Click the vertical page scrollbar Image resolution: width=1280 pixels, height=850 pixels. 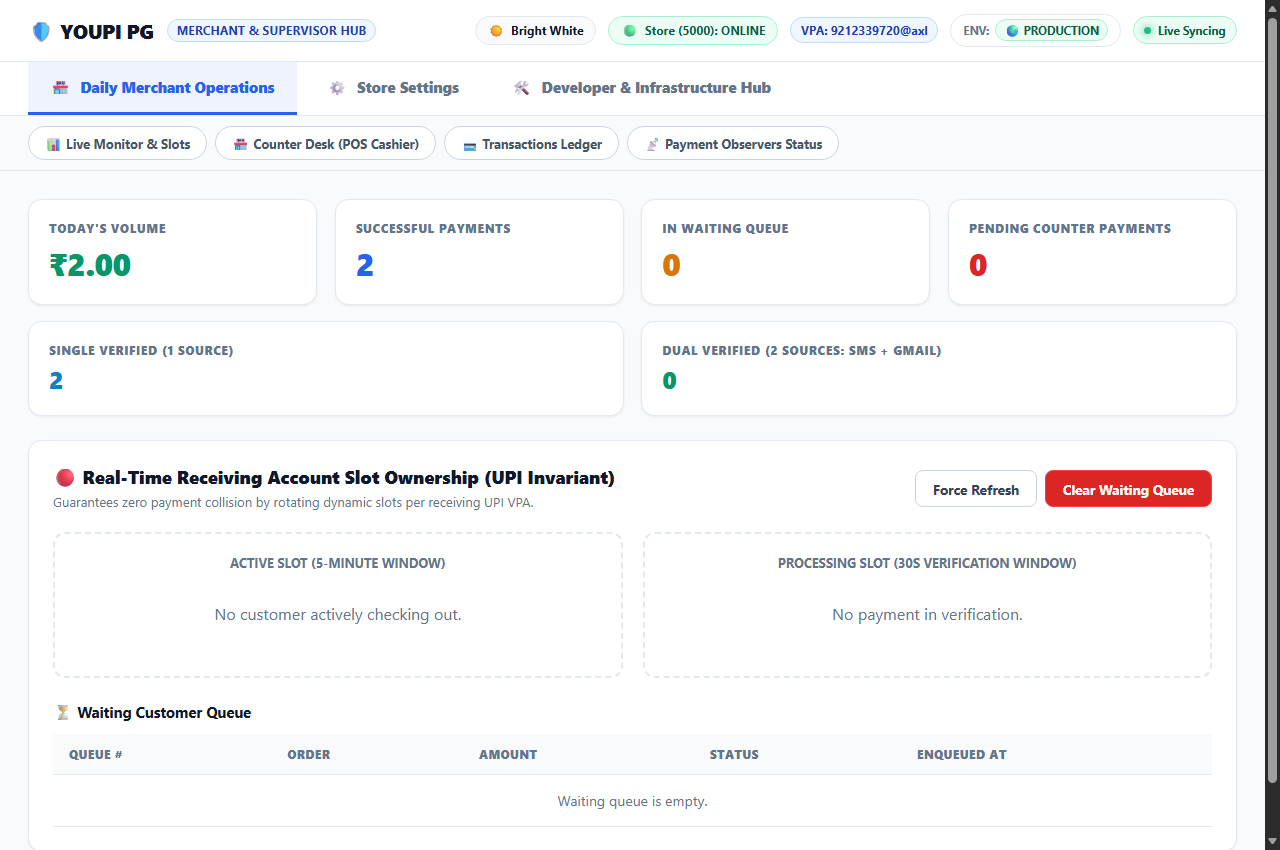pos(1272,400)
